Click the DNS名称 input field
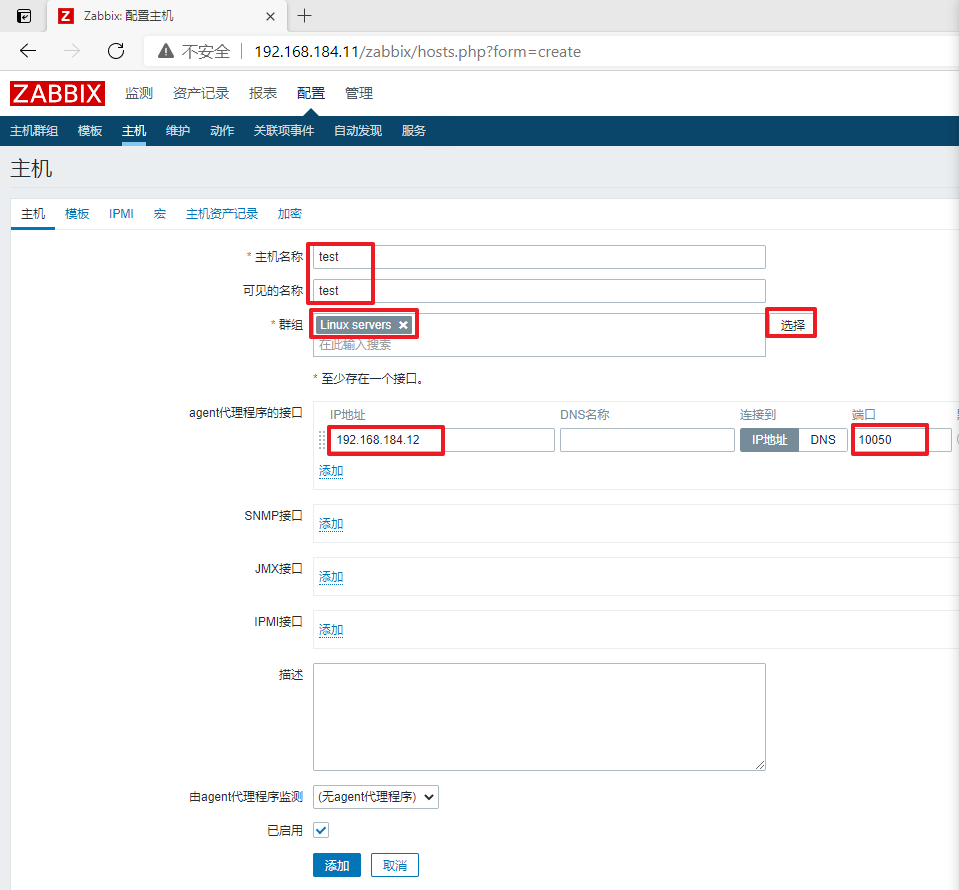 coord(647,440)
